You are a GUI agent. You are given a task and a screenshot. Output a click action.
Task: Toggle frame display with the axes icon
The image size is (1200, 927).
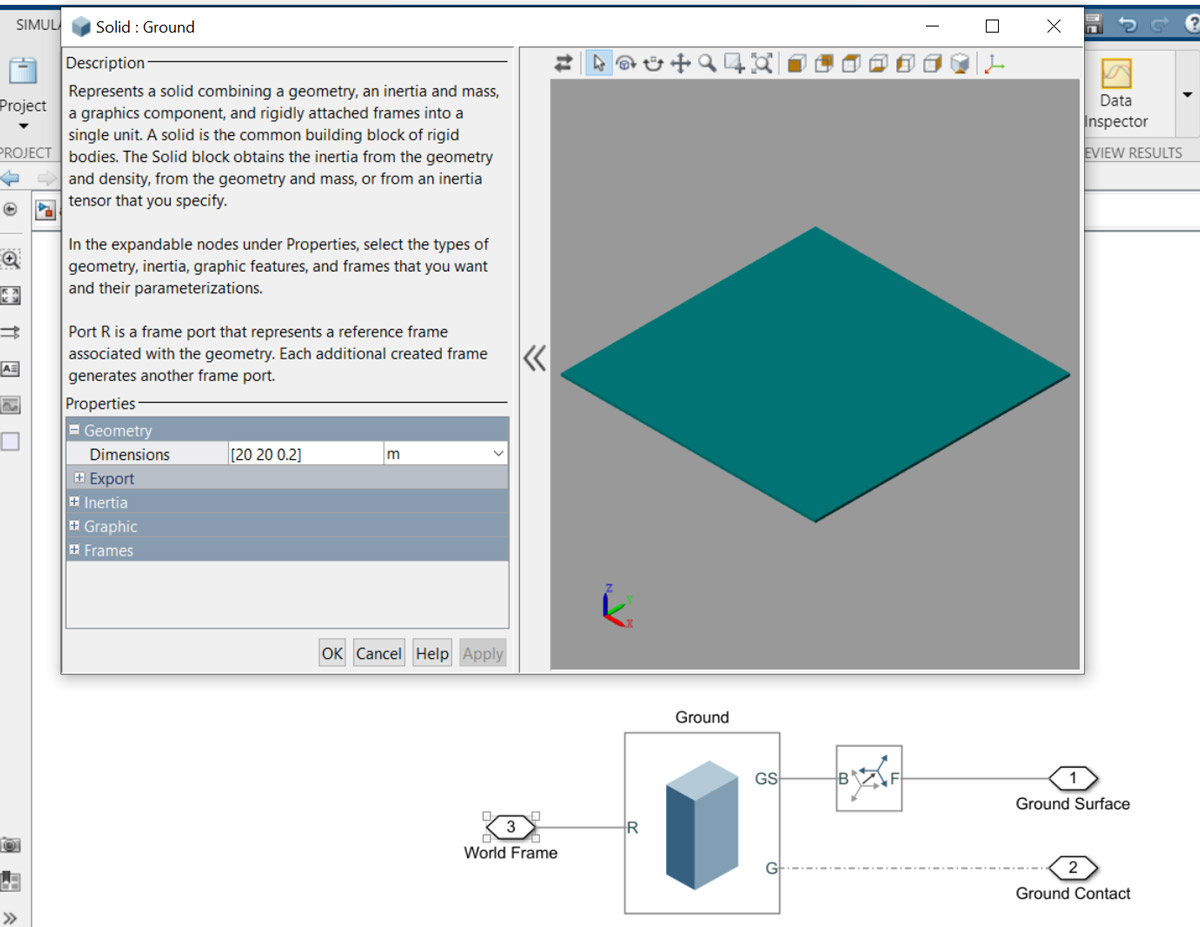click(x=994, y=63)
